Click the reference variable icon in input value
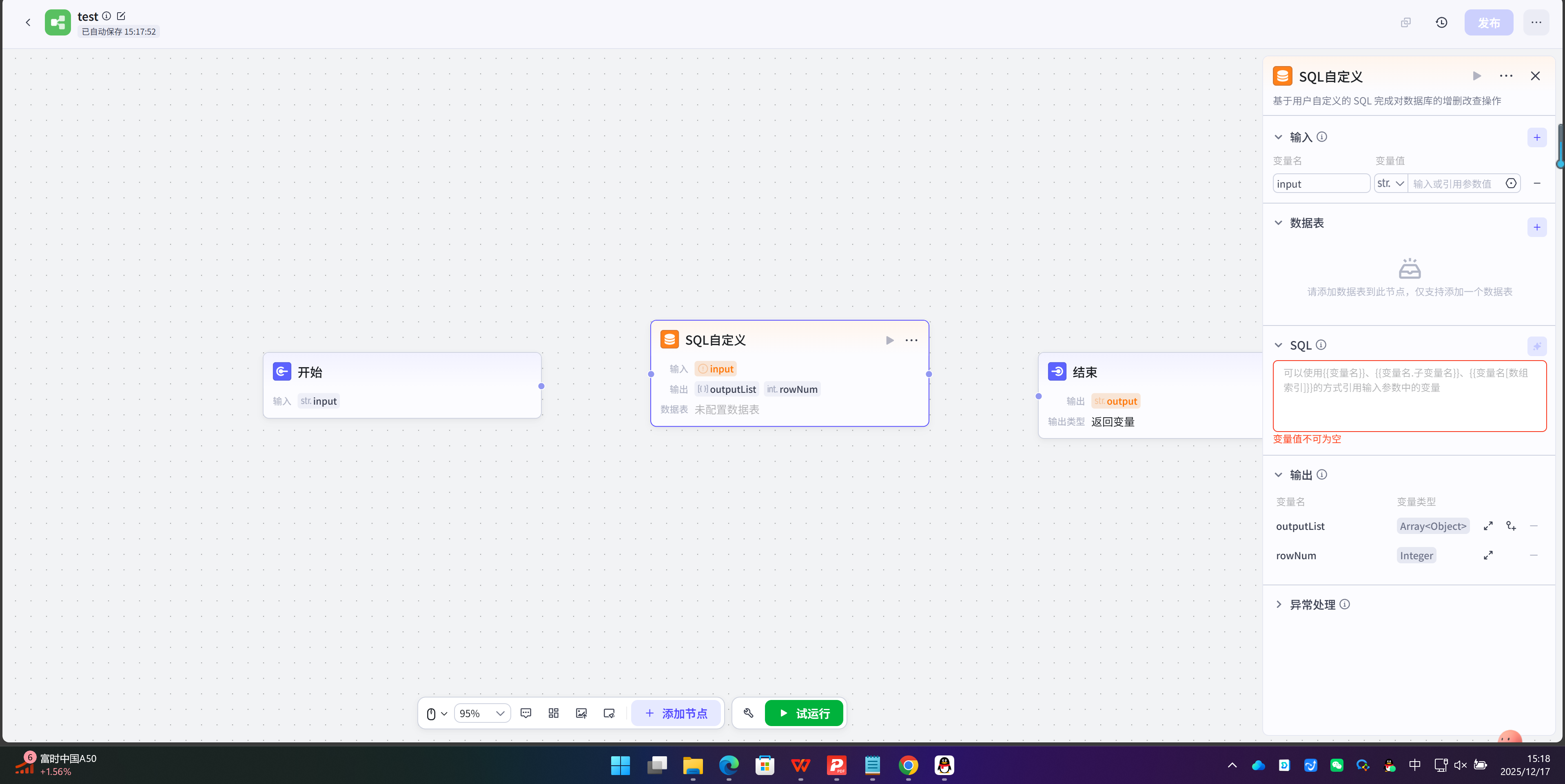1565x784 pixels. 1510,184
